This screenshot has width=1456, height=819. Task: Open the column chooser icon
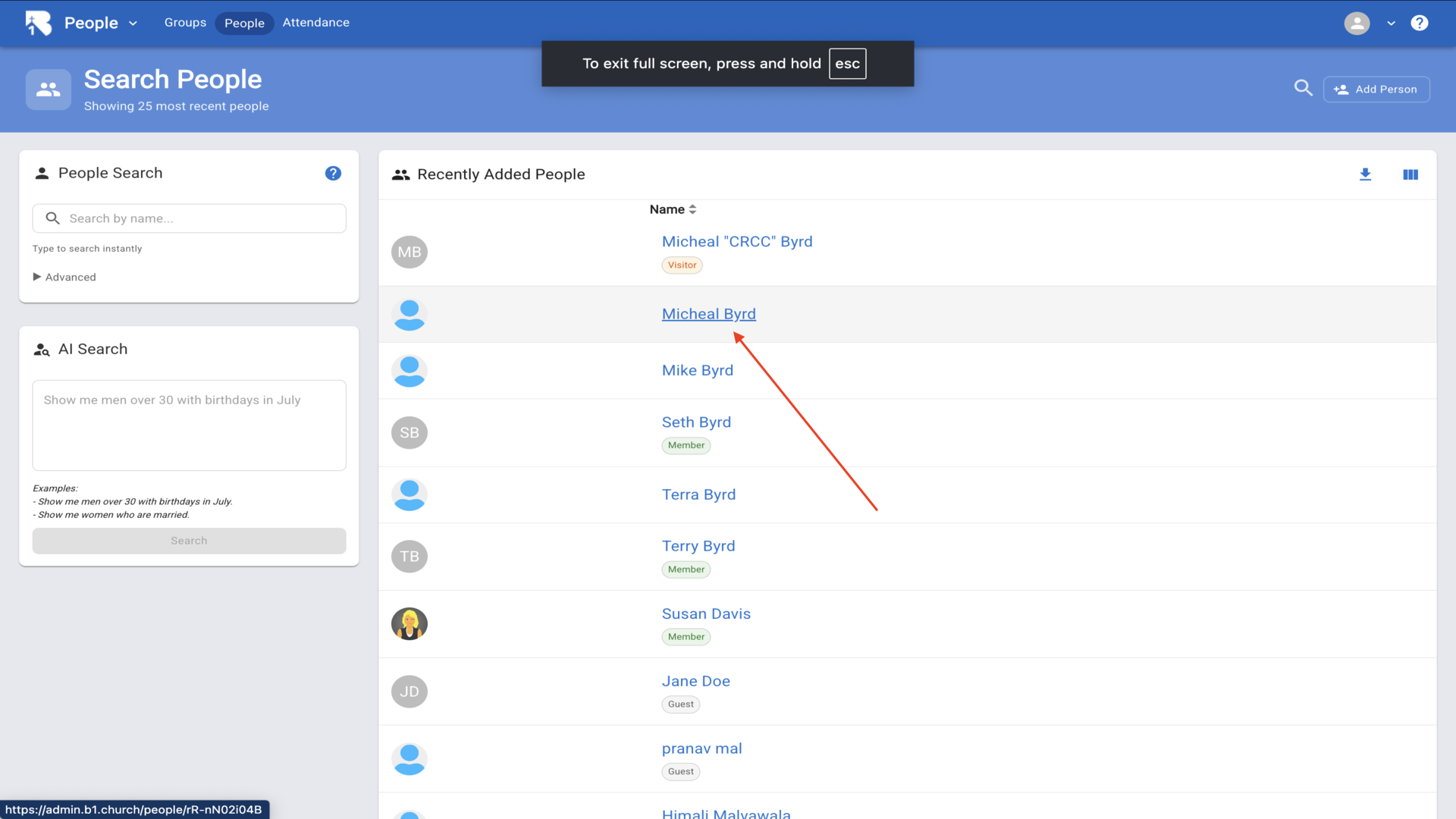(x=1410, y=174)
